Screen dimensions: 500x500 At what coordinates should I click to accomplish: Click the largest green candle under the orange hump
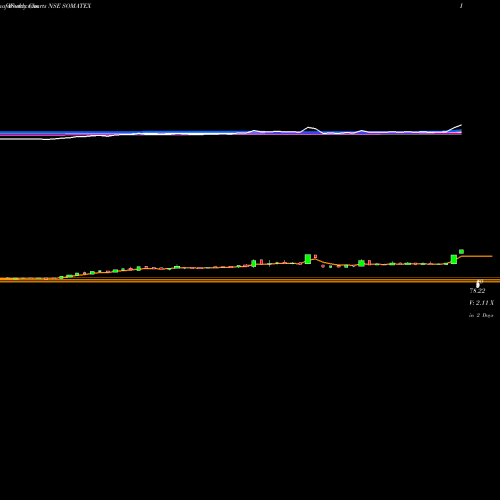tap(308, 259)
